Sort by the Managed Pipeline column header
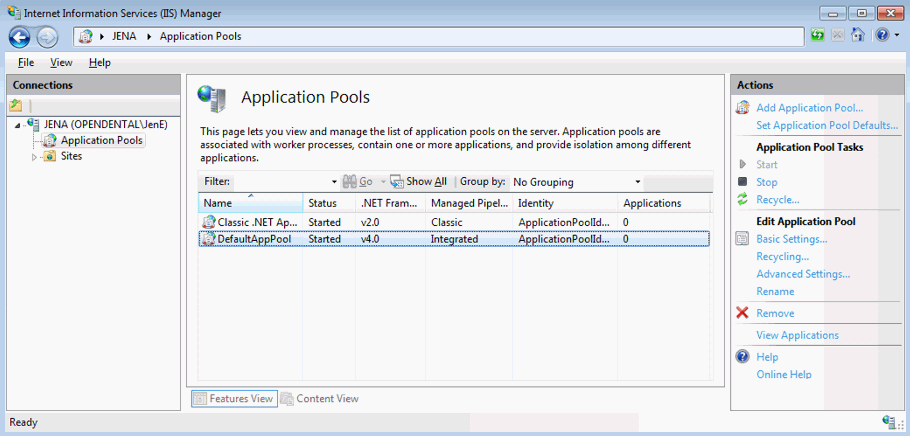Viewport: 910px width, 436px height. [x=469, y=203]
